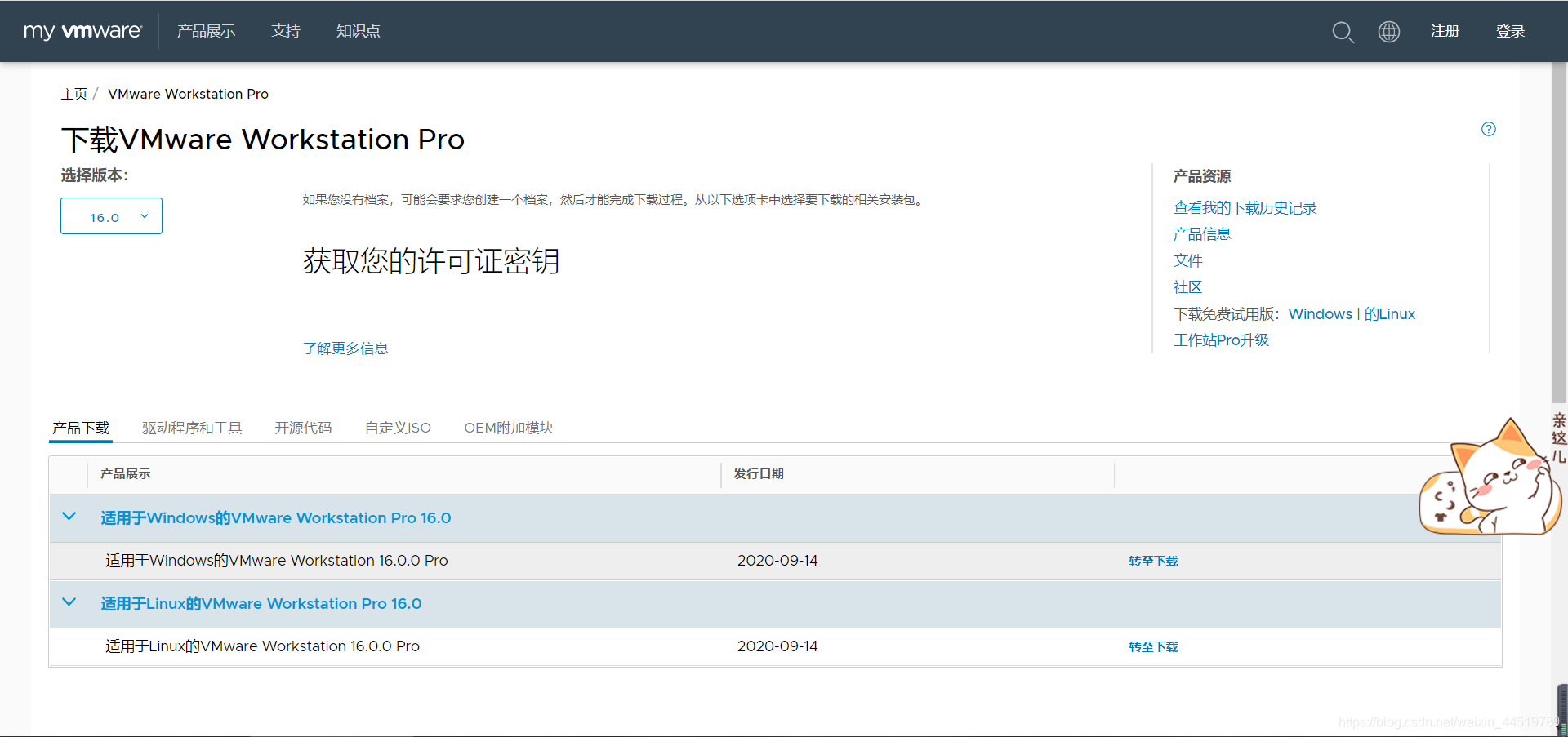Switch to 驱动程序和工具 tab
Viewport: 1568px width, 737px height.
pos(192,428)
